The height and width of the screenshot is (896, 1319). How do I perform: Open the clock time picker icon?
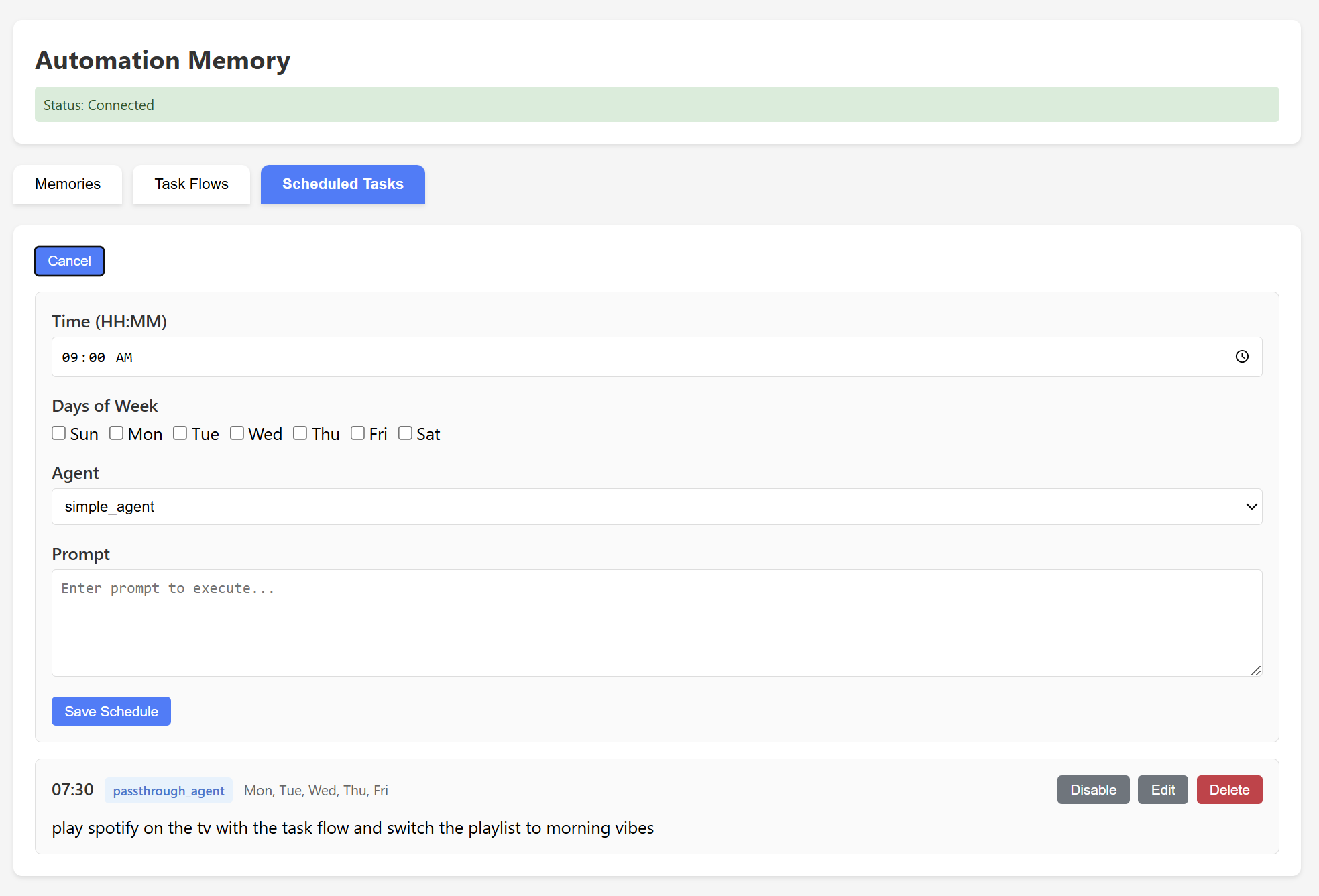point(1242,357)
